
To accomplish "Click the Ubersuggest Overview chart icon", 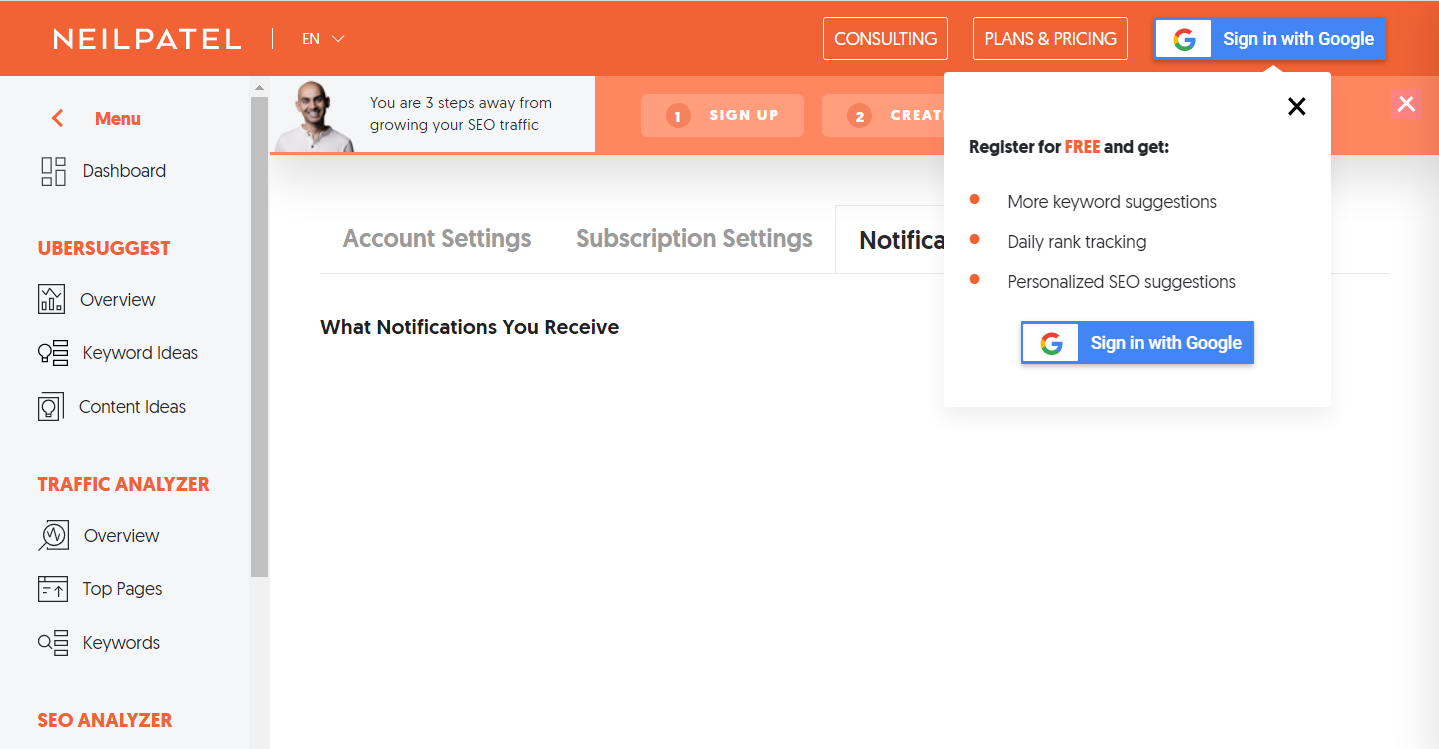I will pyautogui.click(x=51, y=299).
